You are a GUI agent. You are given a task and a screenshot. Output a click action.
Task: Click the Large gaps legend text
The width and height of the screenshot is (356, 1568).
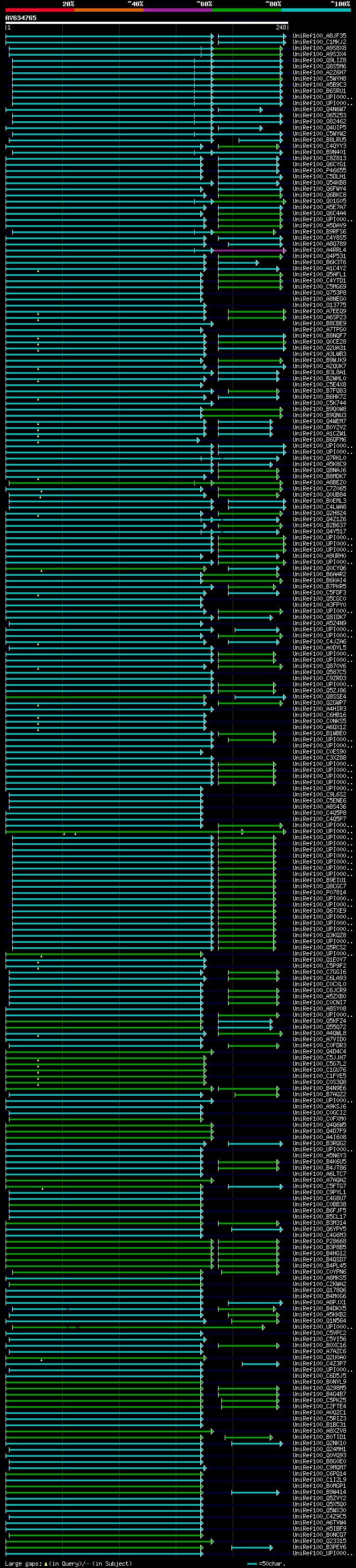coord(67,1564)
